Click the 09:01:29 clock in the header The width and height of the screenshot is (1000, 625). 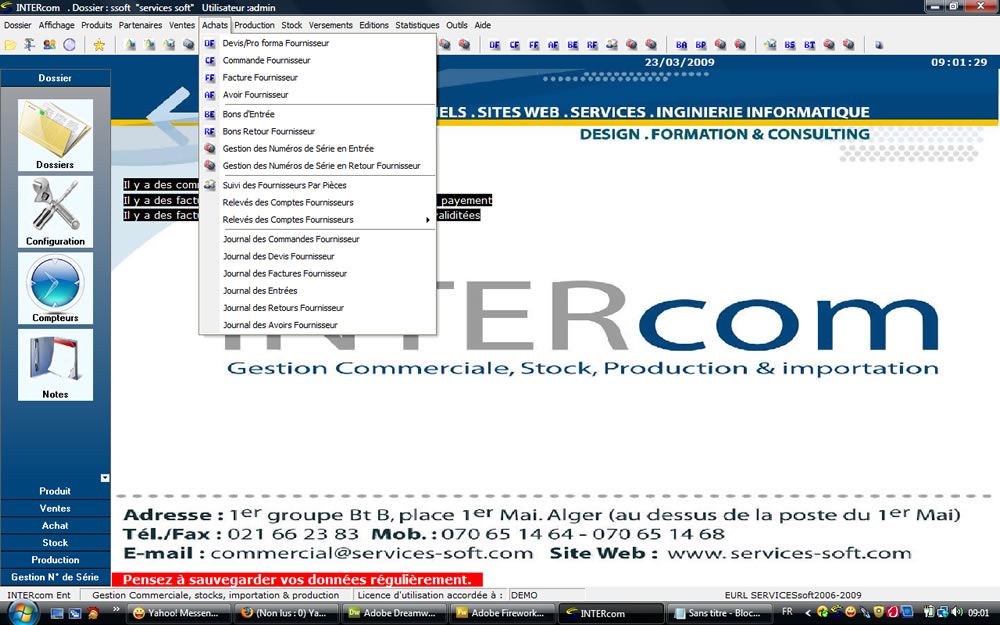pyautogui.click(x=959, y=62)
